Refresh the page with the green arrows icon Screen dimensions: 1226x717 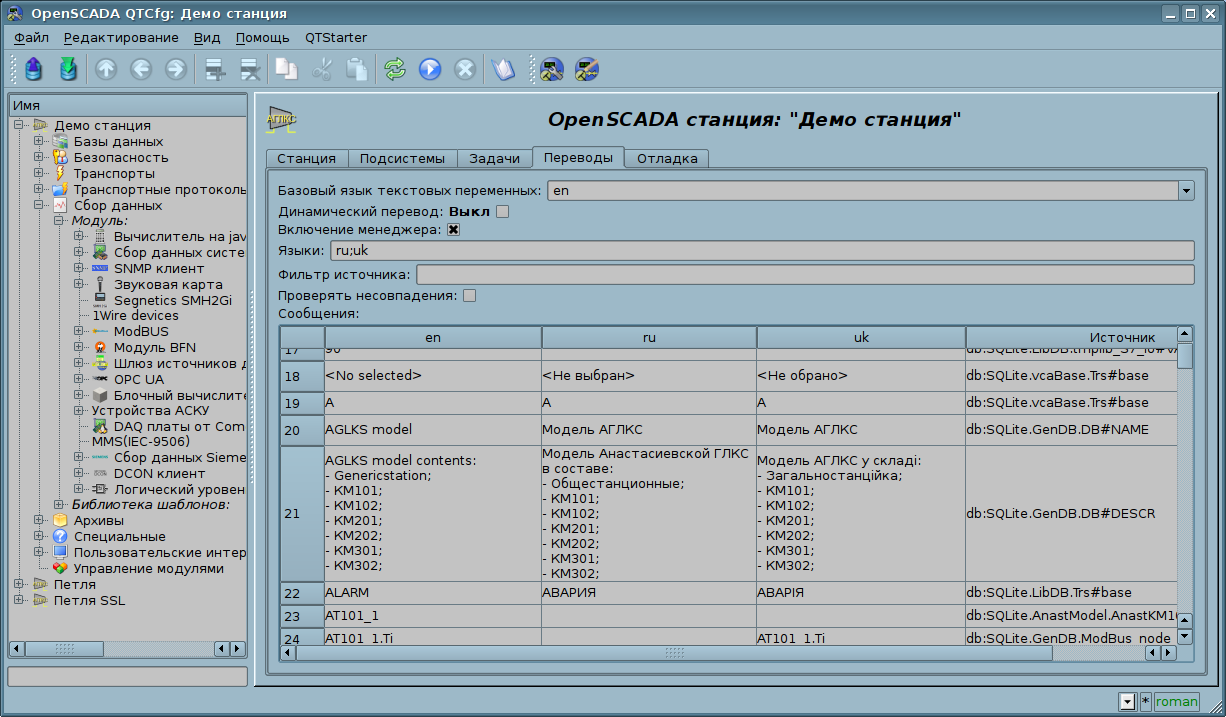click(x=395, y=69)
